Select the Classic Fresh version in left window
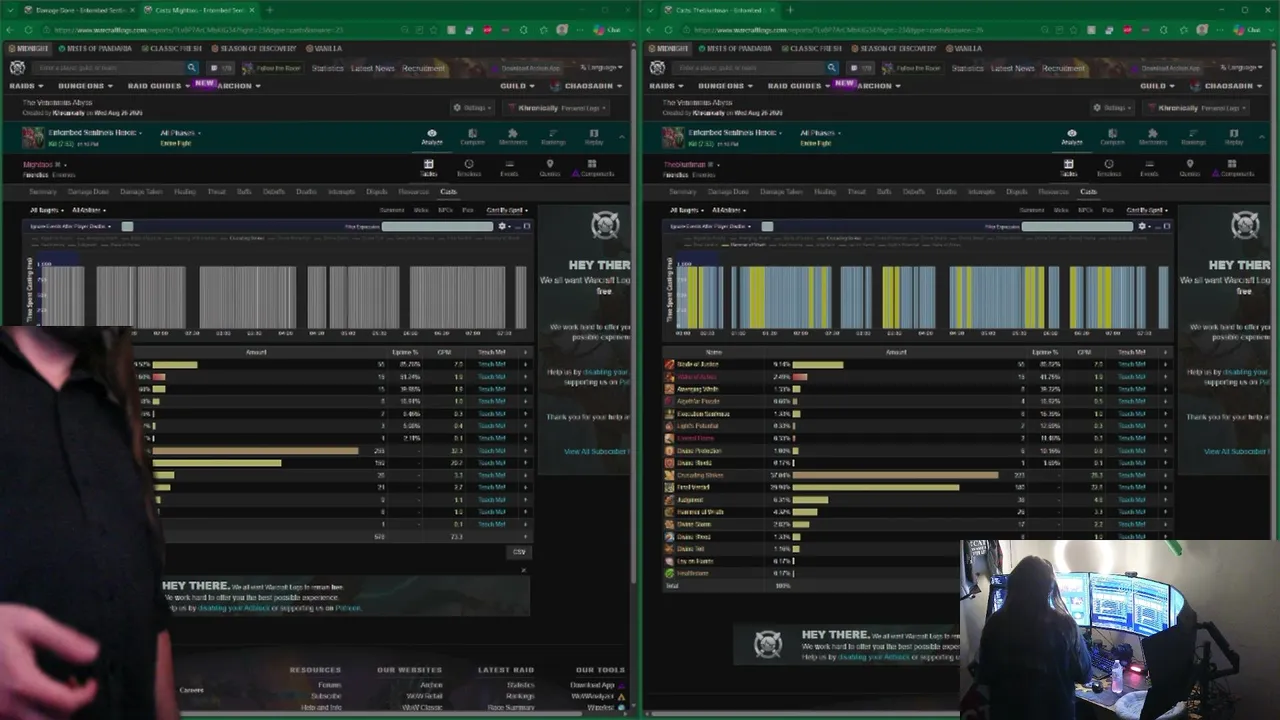This screenshot has height=720, width=1280. [172, 48]
